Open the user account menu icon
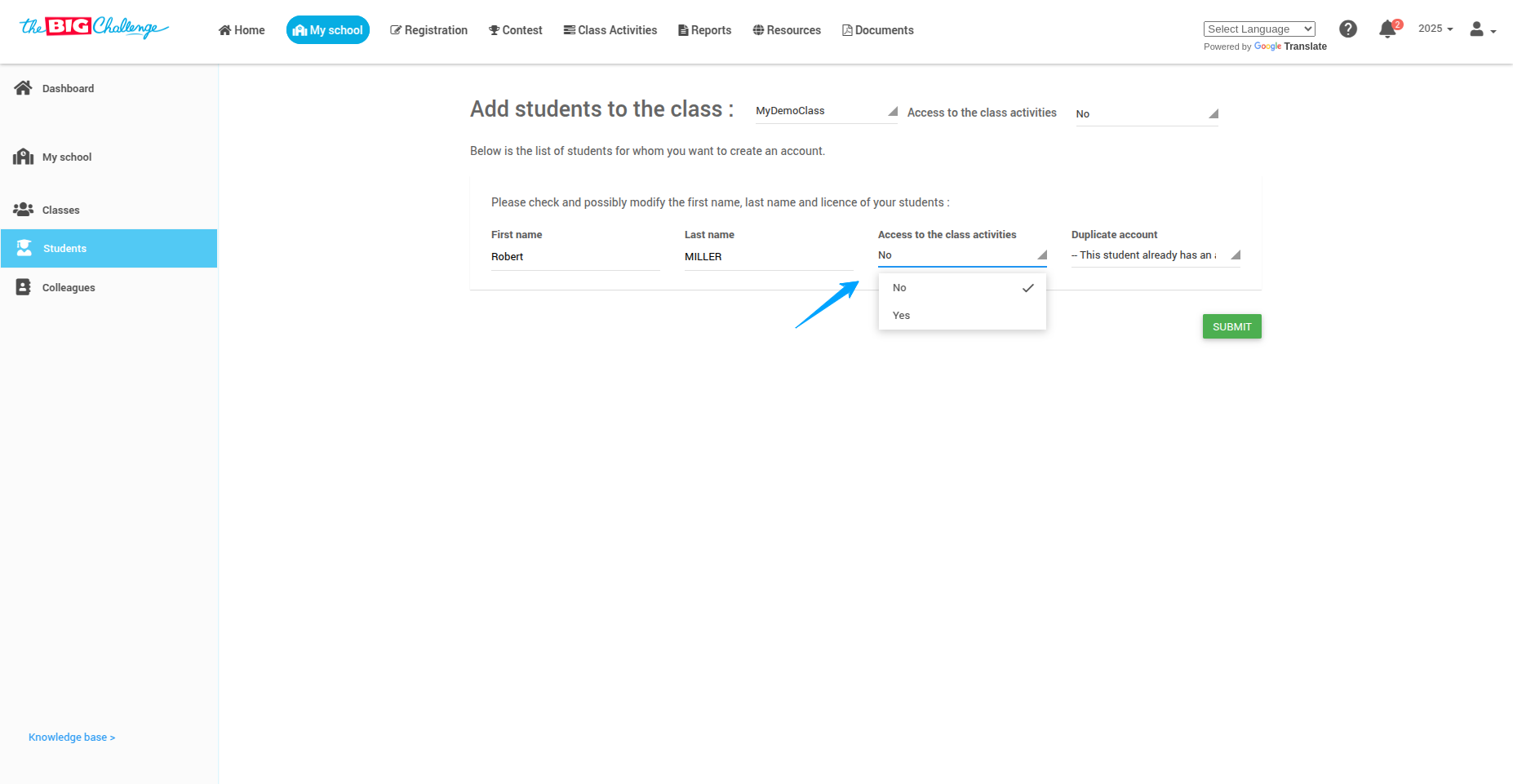The height and width of the screenshot is (784, 1513). [1482, 29]
